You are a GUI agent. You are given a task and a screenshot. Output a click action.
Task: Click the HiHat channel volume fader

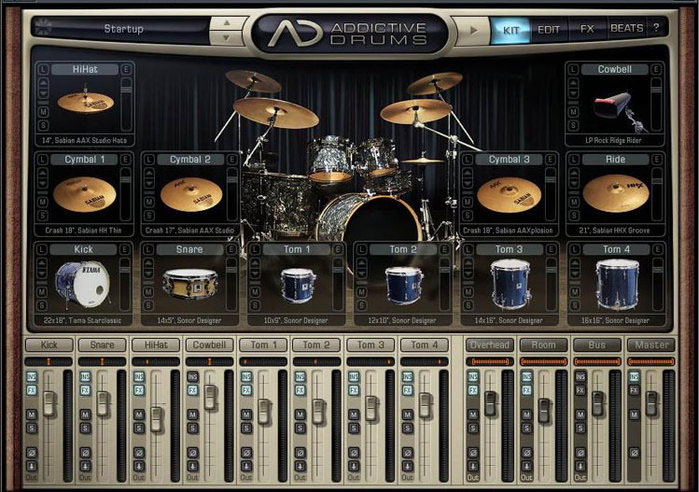point(156,419)
